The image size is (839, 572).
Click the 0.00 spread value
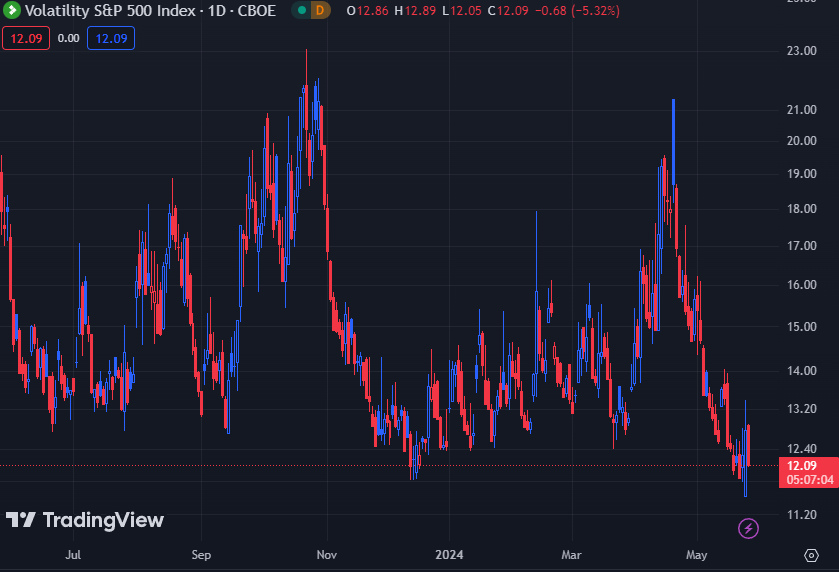click(x=68, y=39)
